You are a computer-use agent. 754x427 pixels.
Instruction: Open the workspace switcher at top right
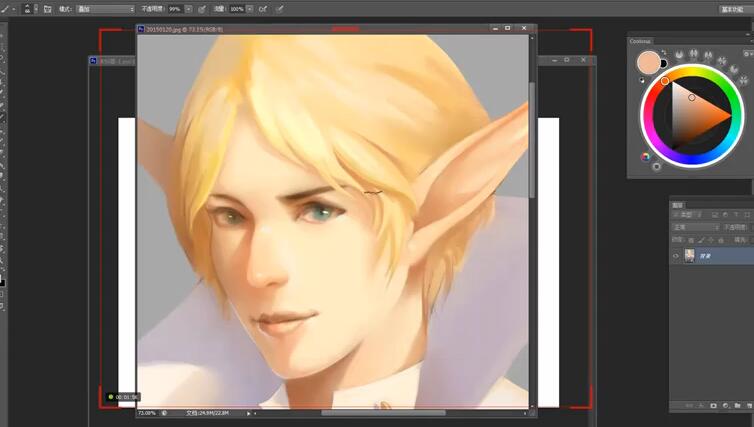[x=736, y=9]
